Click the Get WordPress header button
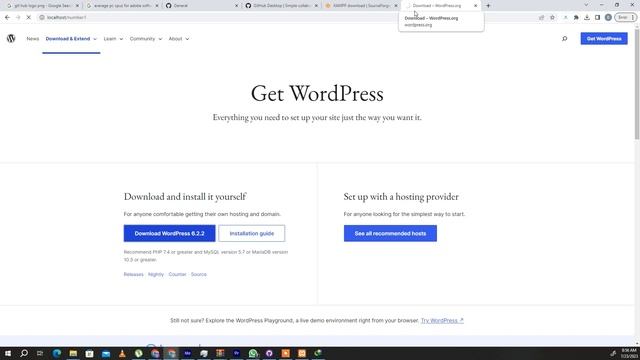The image size is (640, 360). (604, 39)
